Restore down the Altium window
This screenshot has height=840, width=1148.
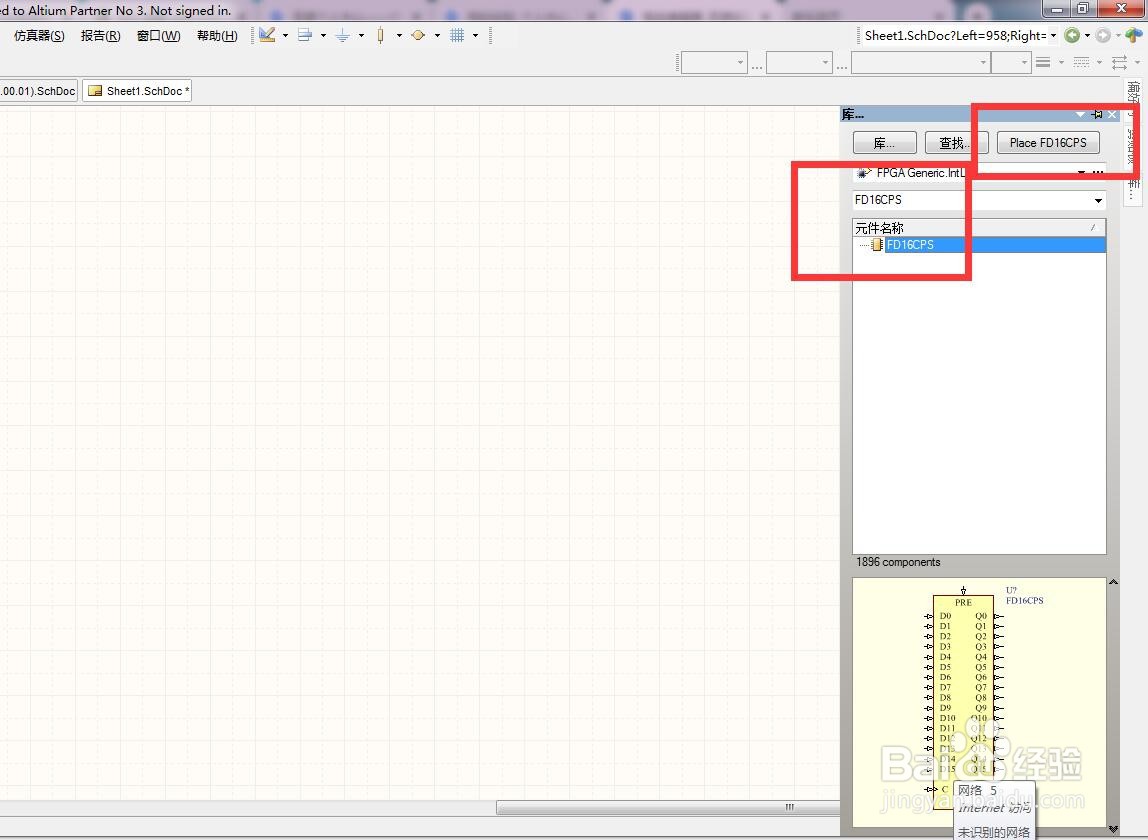click(x=1083, y=9)
